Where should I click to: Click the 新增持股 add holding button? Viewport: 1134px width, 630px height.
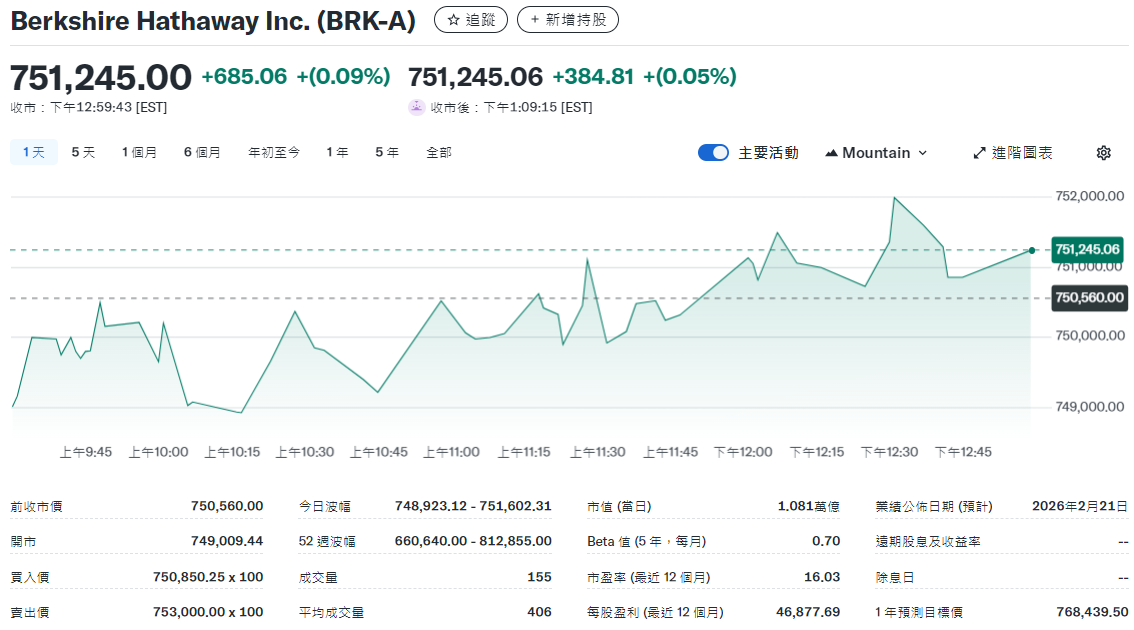pos(567,19)
